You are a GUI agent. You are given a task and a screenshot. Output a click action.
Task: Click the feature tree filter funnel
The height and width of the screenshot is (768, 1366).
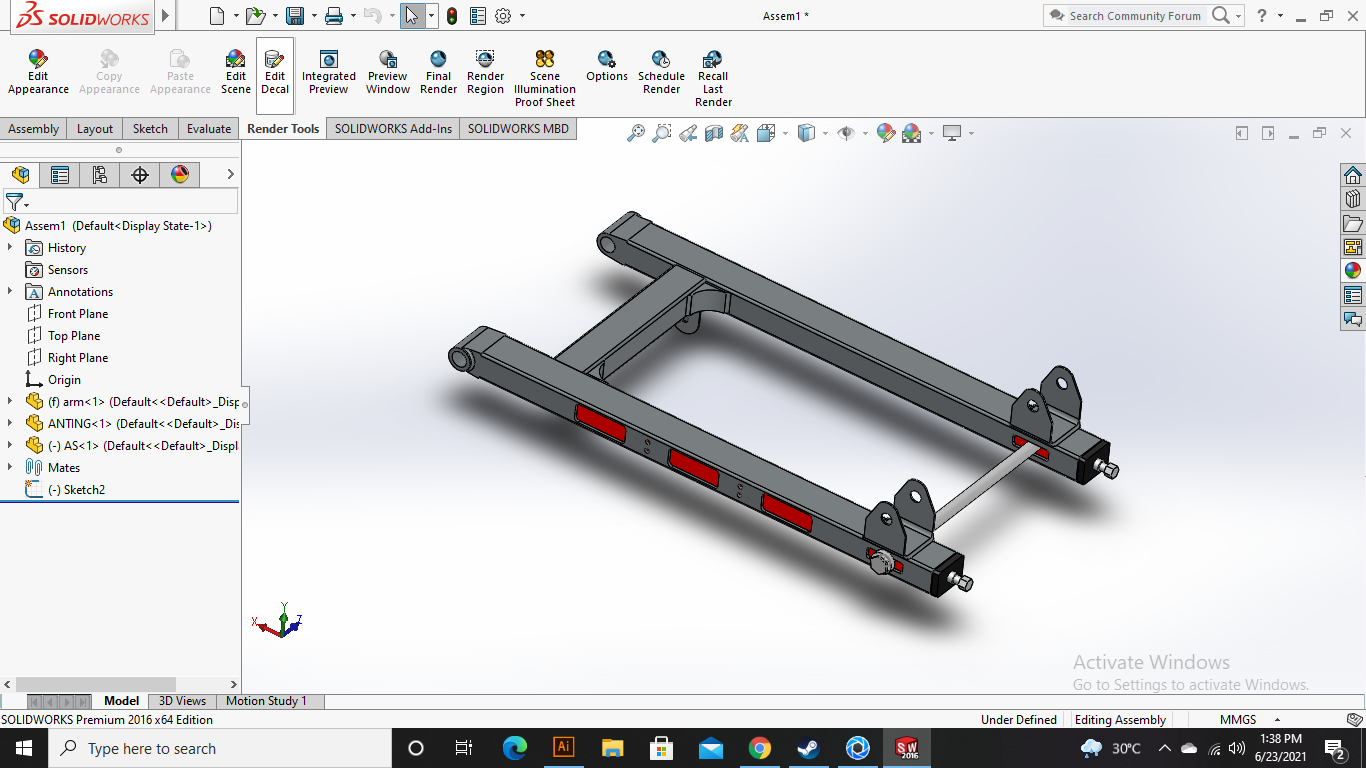[x=14, y=202]
